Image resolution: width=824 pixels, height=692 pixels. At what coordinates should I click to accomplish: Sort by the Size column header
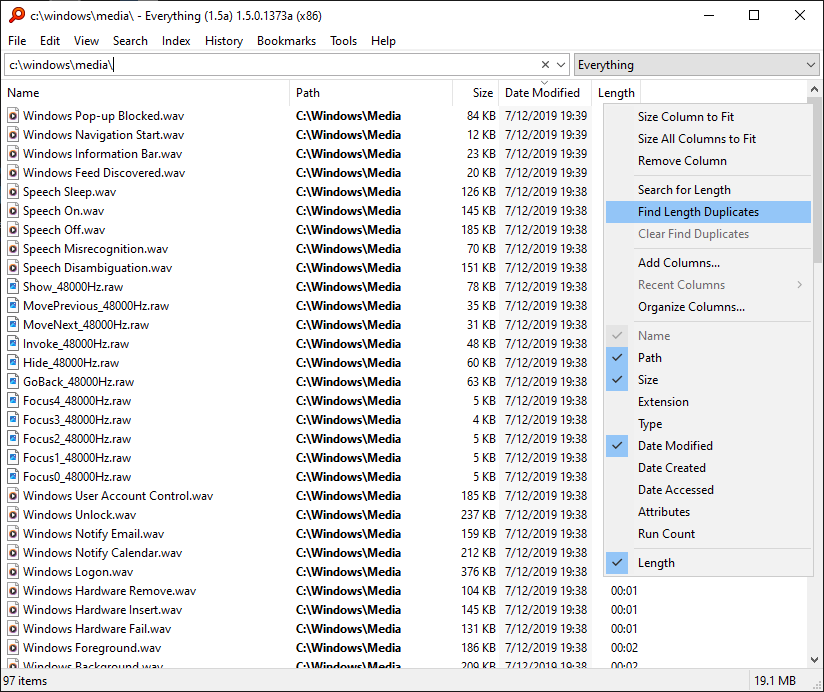[476, 93]
